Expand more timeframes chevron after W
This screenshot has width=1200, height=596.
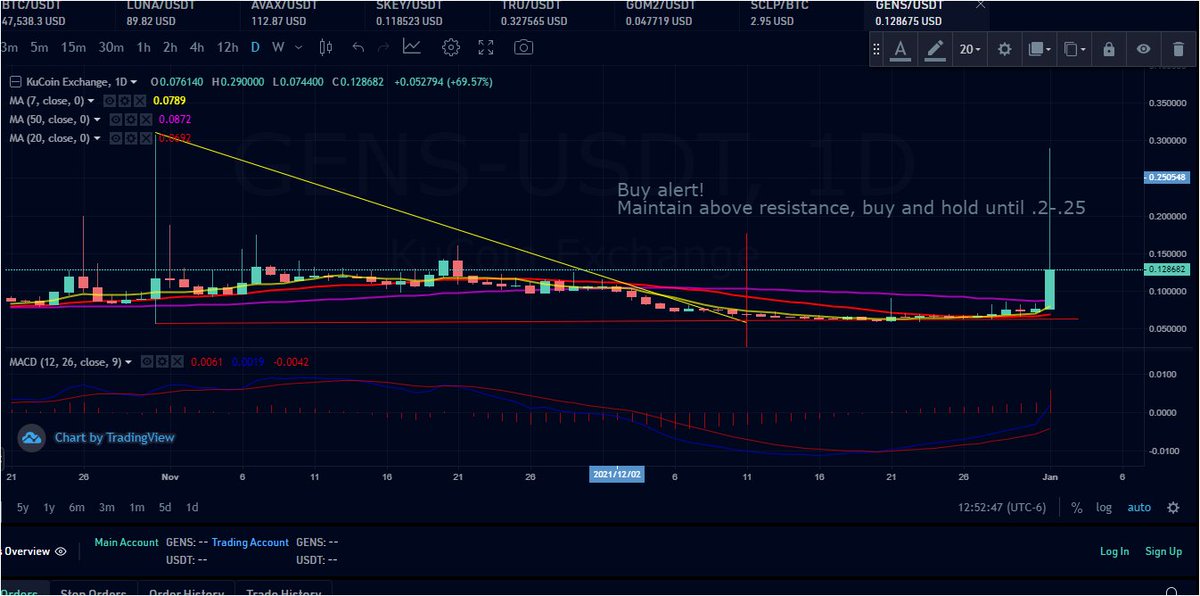tap(299, 47)
